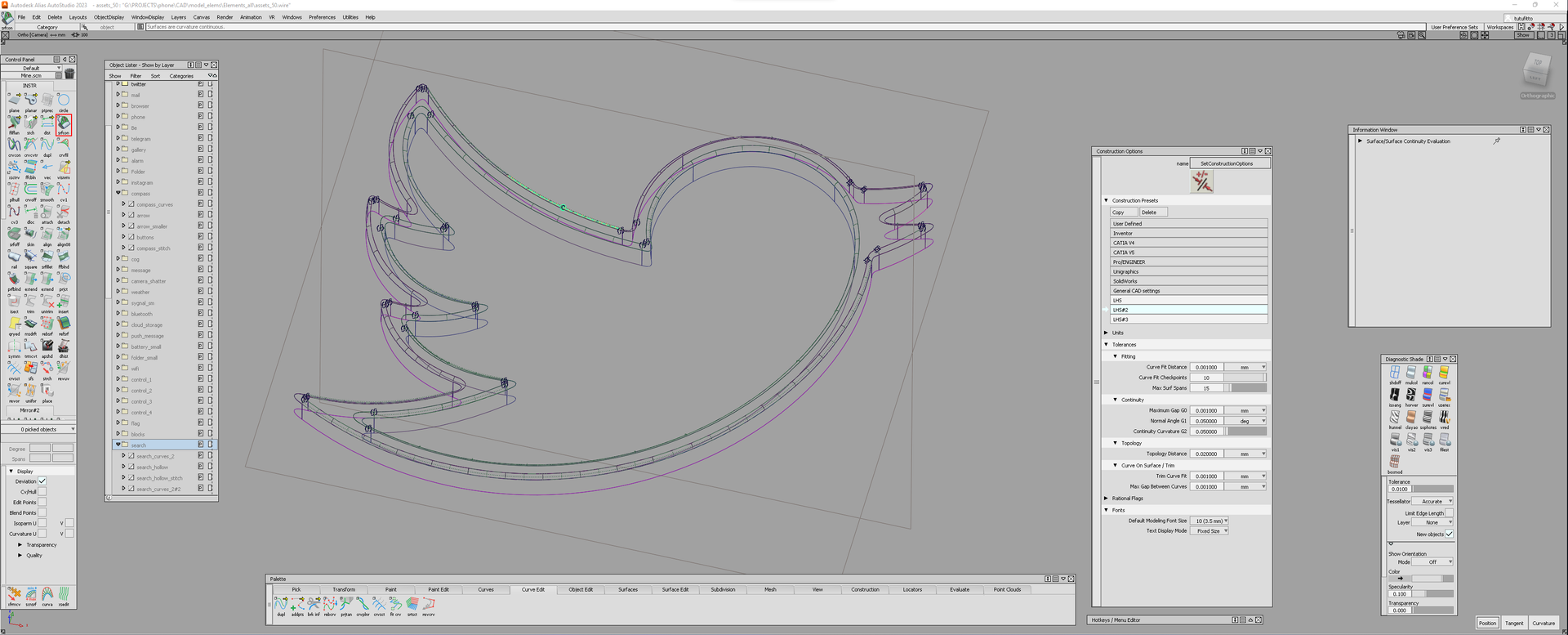Click the Tangent button
Viewport: 1568px width, 635px height.
(1514, 623)
